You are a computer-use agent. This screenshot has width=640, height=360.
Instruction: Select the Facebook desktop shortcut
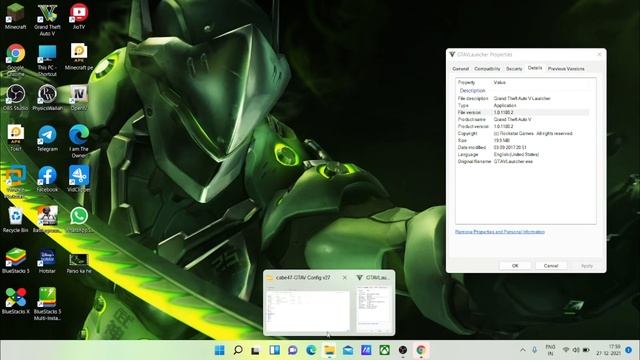[x=47, y=179]
